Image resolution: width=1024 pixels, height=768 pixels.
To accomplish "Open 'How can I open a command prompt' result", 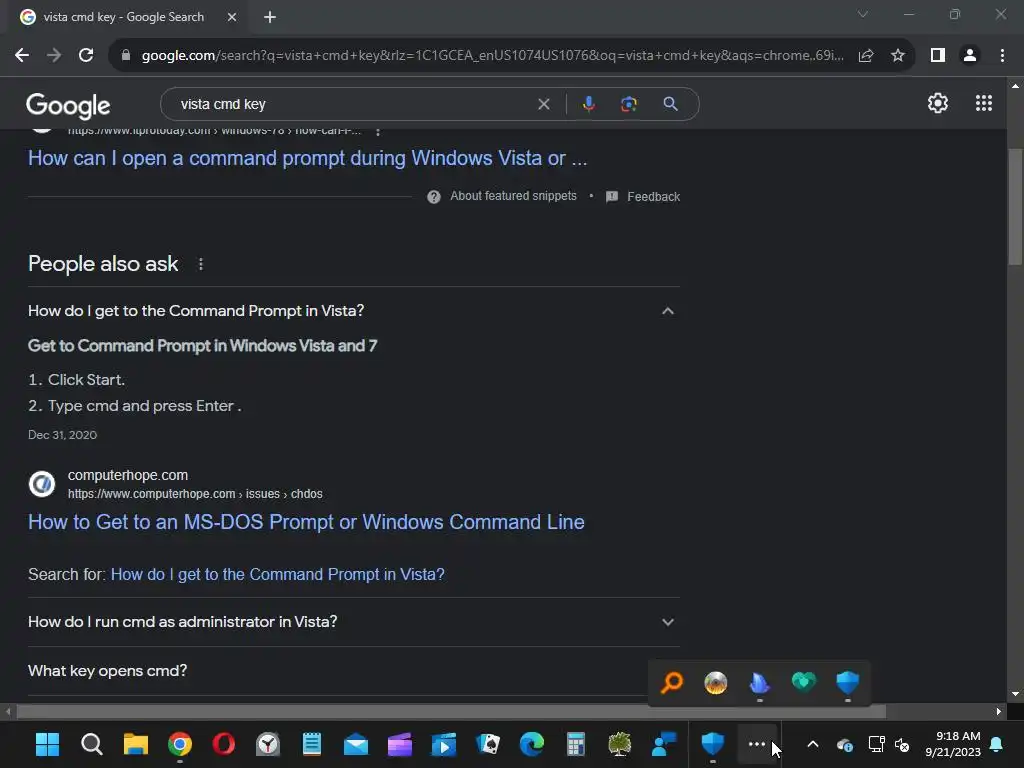I will [308, 158].
